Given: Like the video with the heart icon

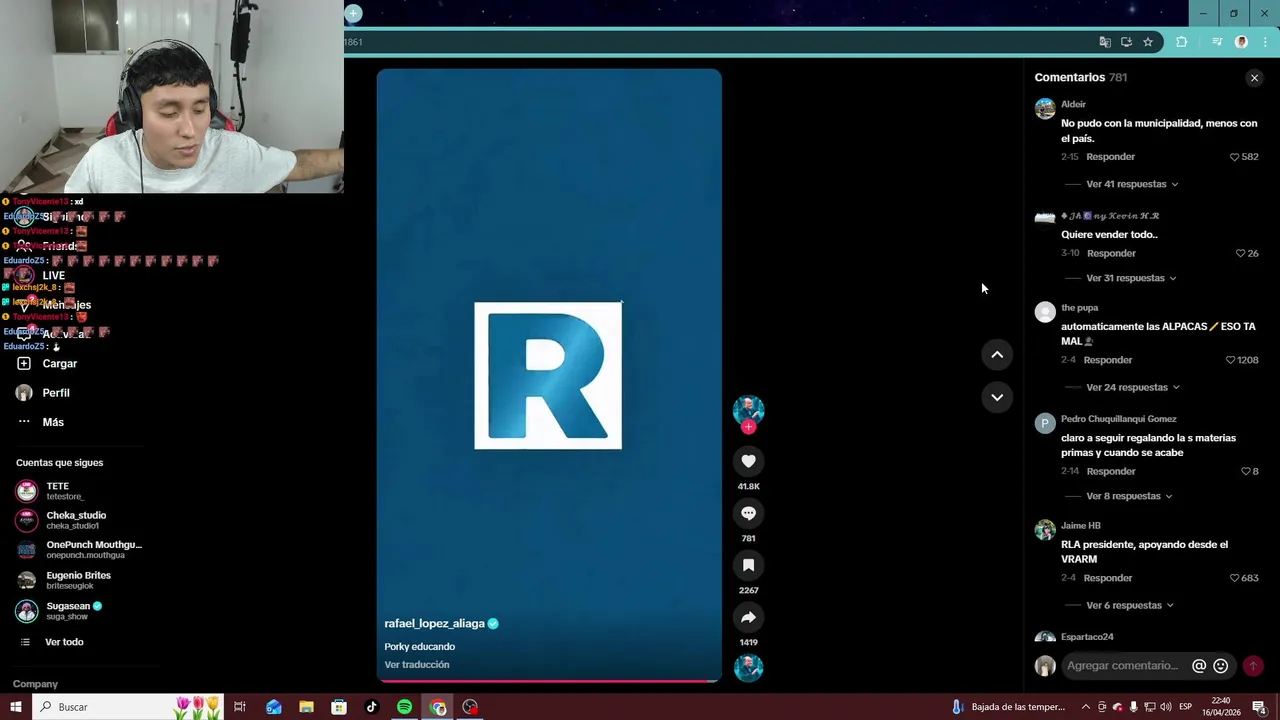Looking at the screenshot, I should (x=748, y=461).
